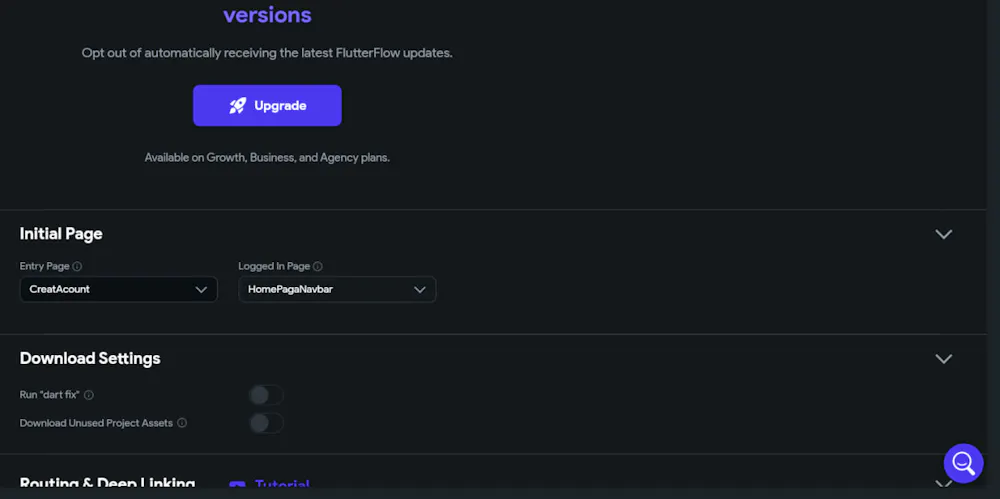The height and width of the screenshot is (499, 1000).
Task: Click info icon beside Run "dart fix"
Action: point(89,395)
